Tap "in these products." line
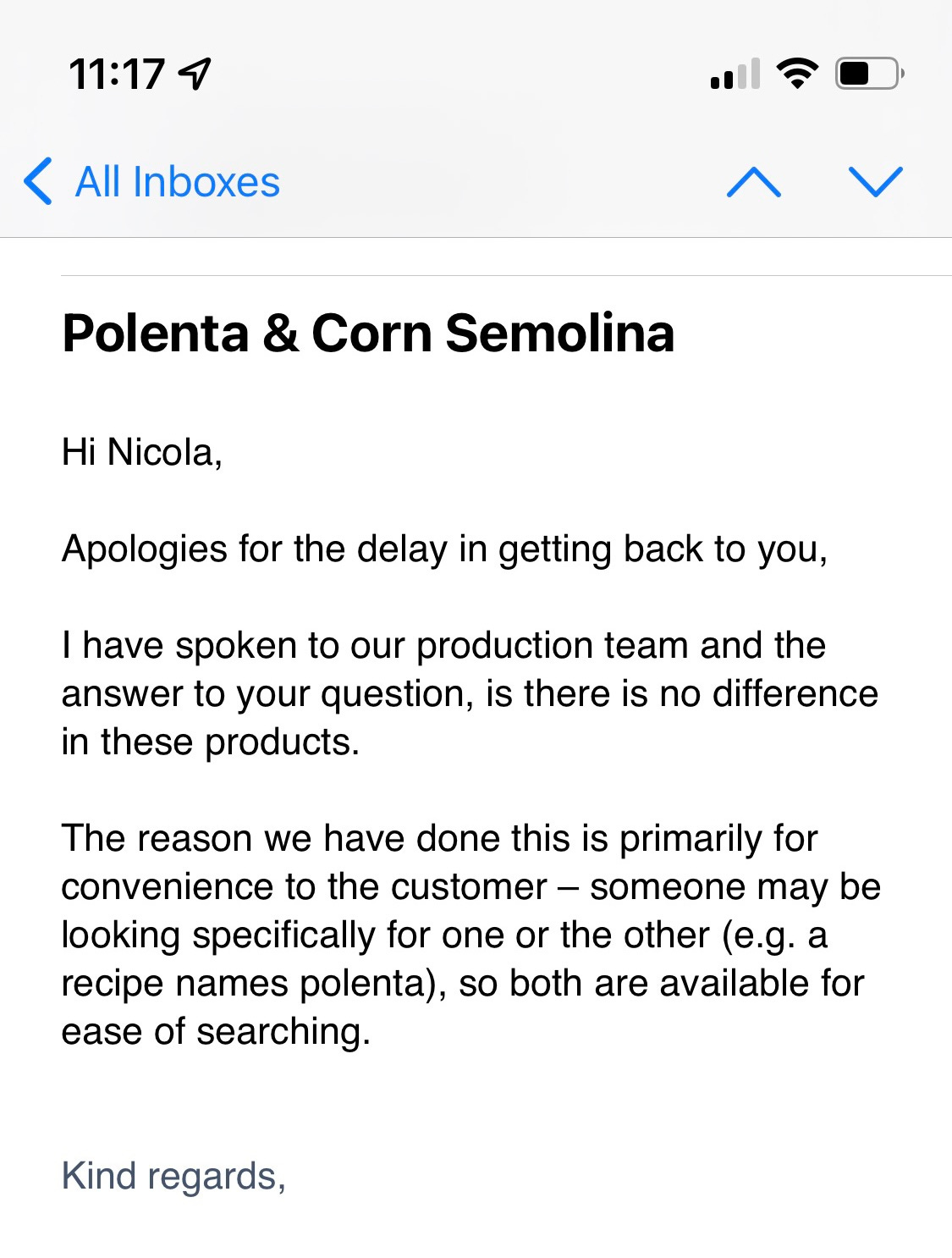The height and width of the screenshot is (1258, 952). click(x=211, y=742)
